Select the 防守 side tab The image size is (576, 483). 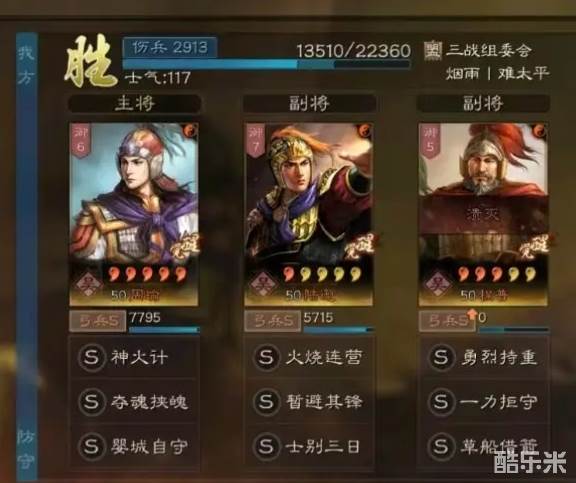click(26, 449)
